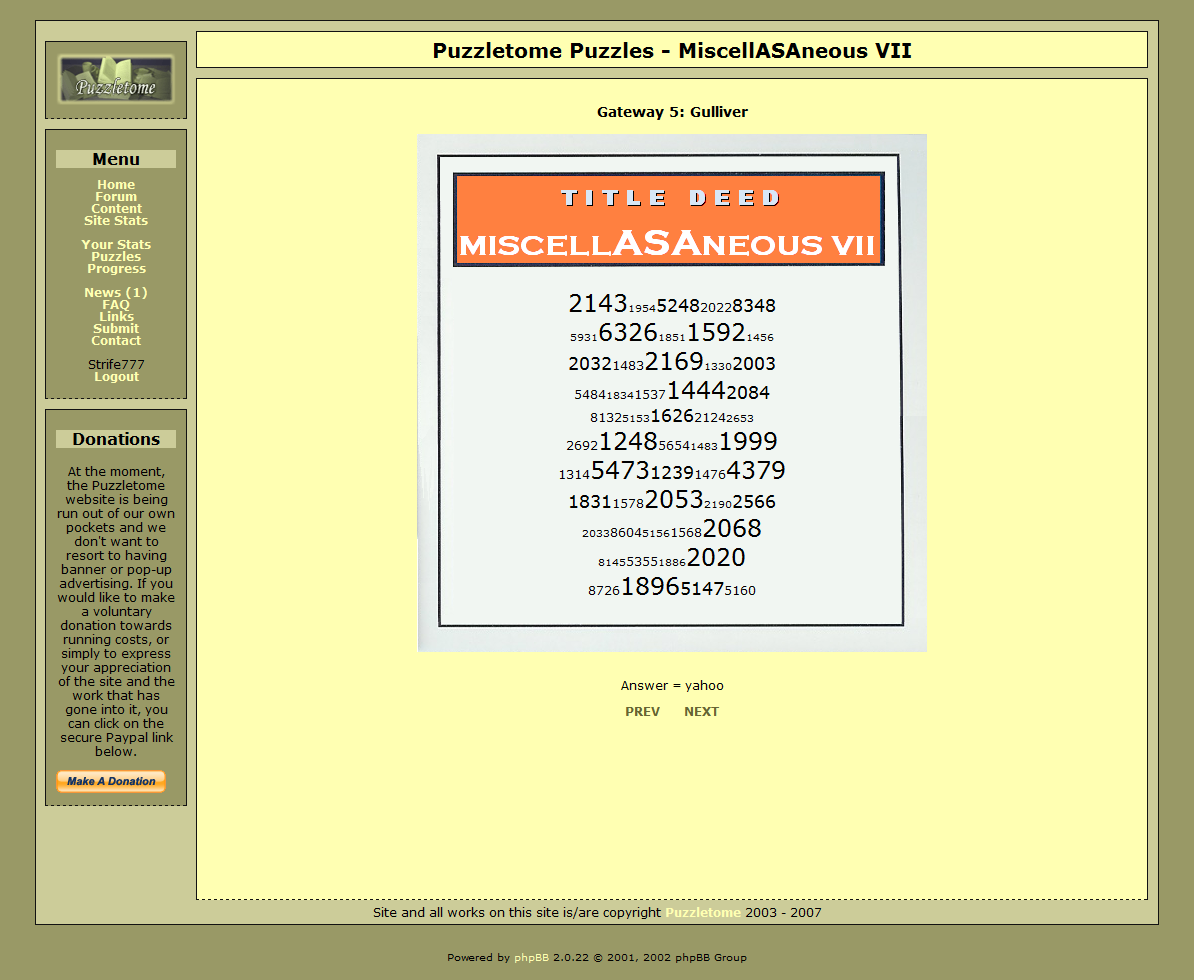Open the Progress page
Image resolution: width=1194 pixels, height=980 pixels.
point(116,269)
